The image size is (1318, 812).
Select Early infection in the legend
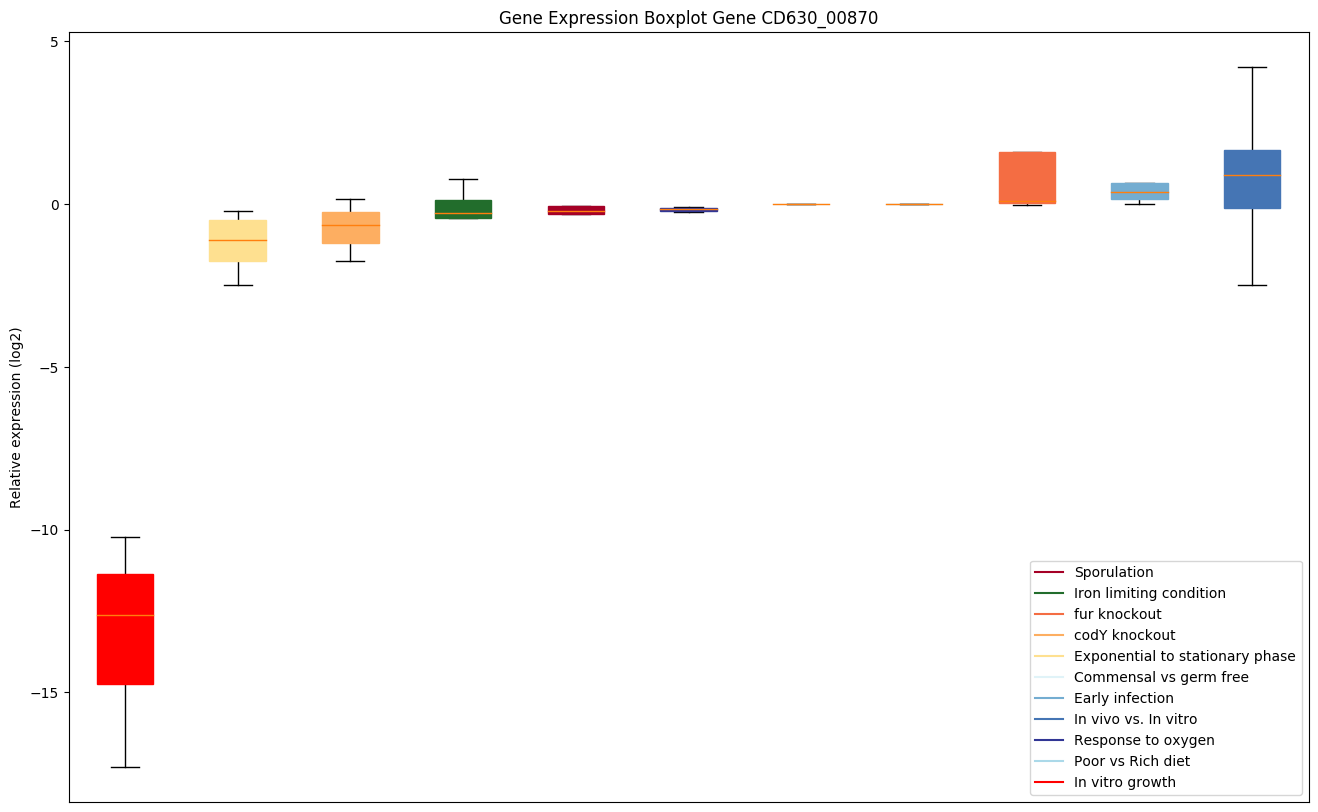pyautogui.click(x=1123, y=698)
